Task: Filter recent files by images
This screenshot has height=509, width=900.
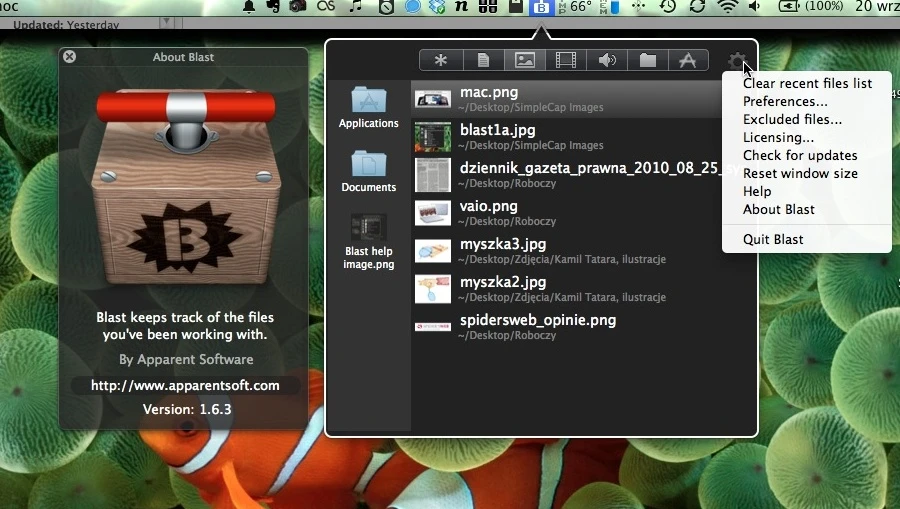Action: pyautogui.click(x=525, y=60)
